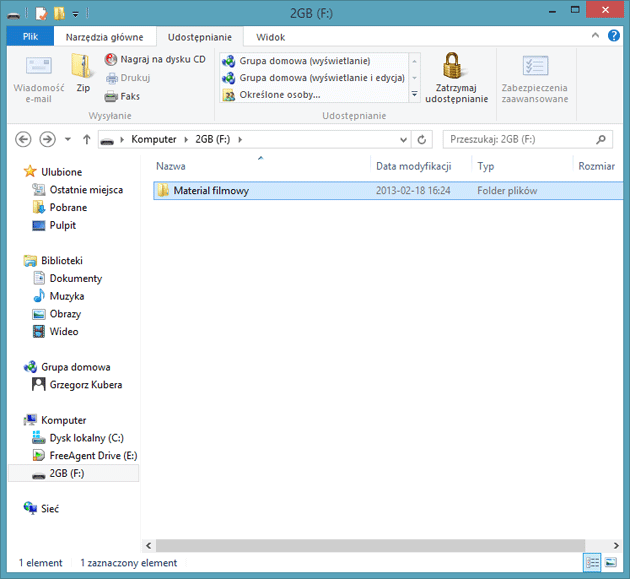Sort by the Nazwa column header

[x=261, y=166]
